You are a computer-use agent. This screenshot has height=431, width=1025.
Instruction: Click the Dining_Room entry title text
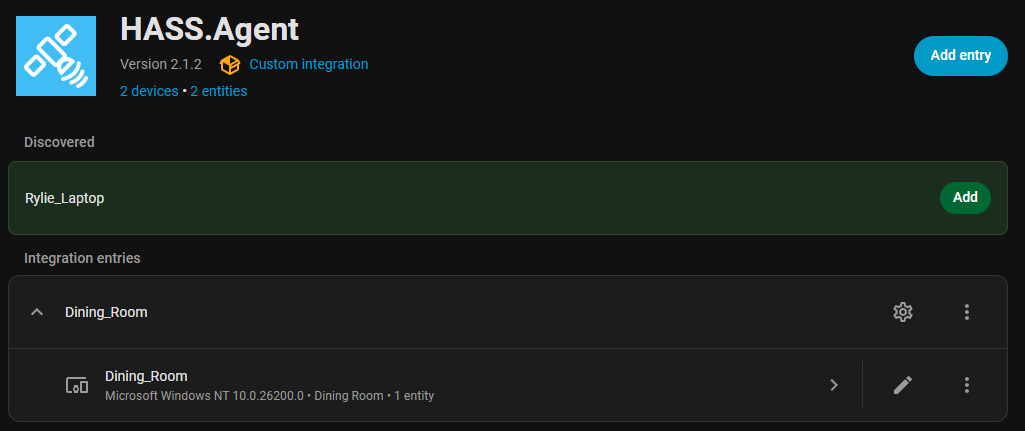[x=106, y=312]
